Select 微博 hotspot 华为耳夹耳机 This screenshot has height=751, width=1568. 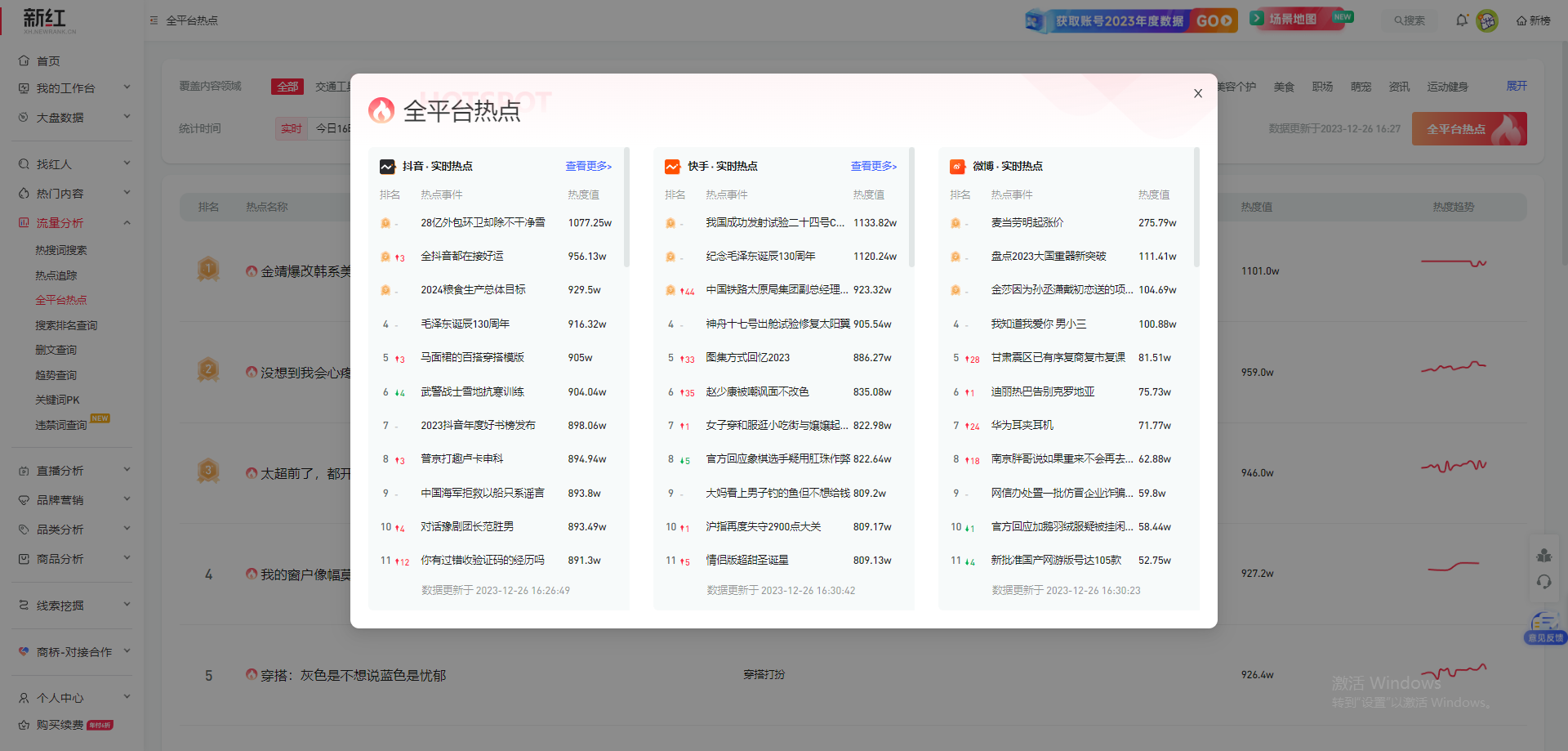tap(1022, 425)
